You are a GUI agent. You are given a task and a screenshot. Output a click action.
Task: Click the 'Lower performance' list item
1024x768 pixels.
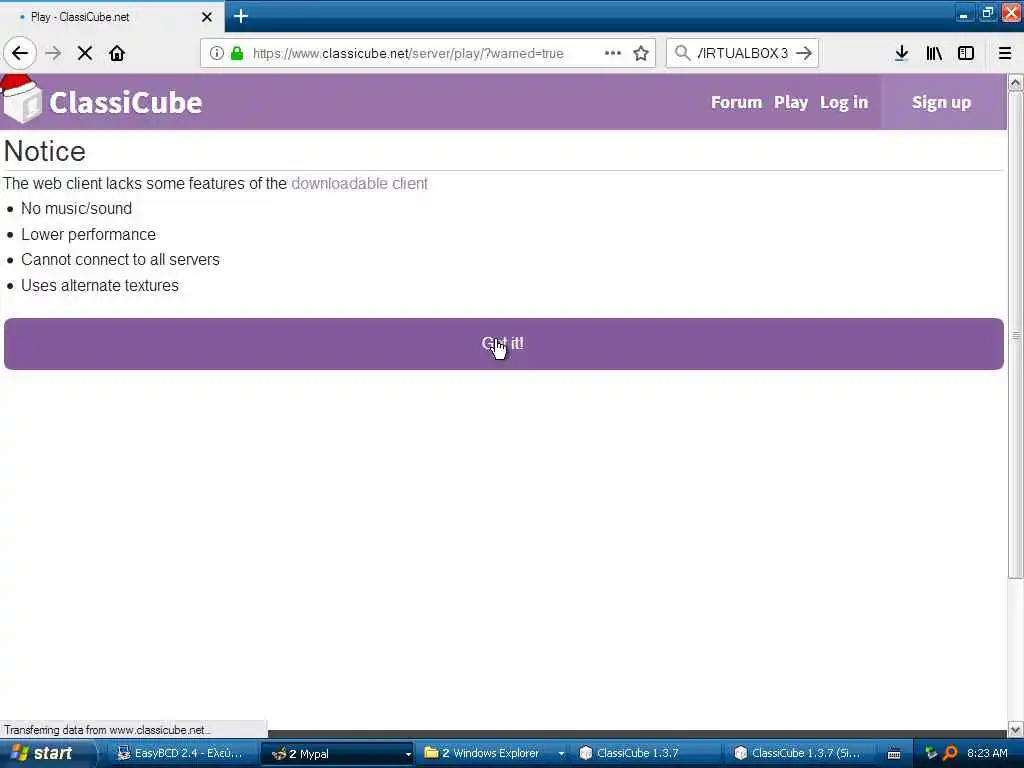pyautogui.click(x=88, y=234)
